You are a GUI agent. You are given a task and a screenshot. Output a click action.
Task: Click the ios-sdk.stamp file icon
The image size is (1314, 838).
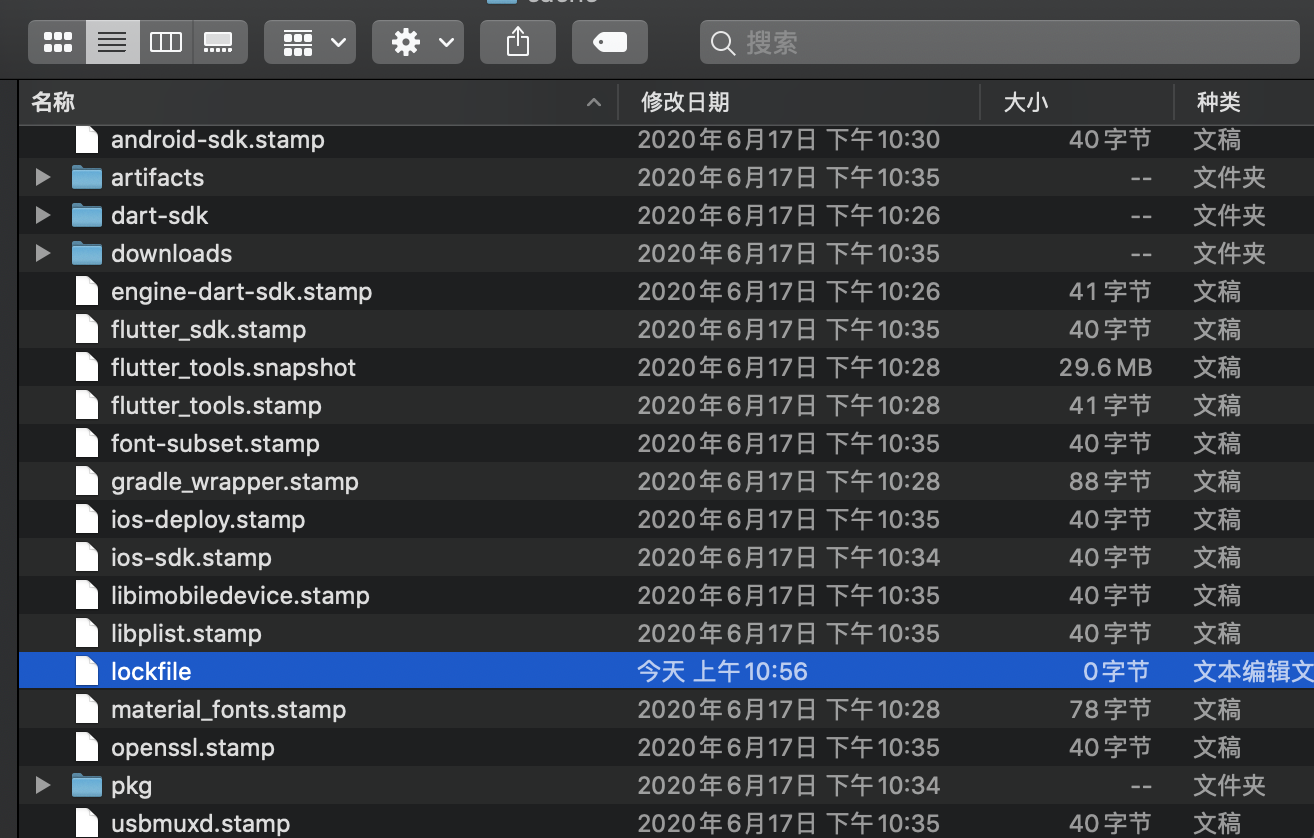88,557
